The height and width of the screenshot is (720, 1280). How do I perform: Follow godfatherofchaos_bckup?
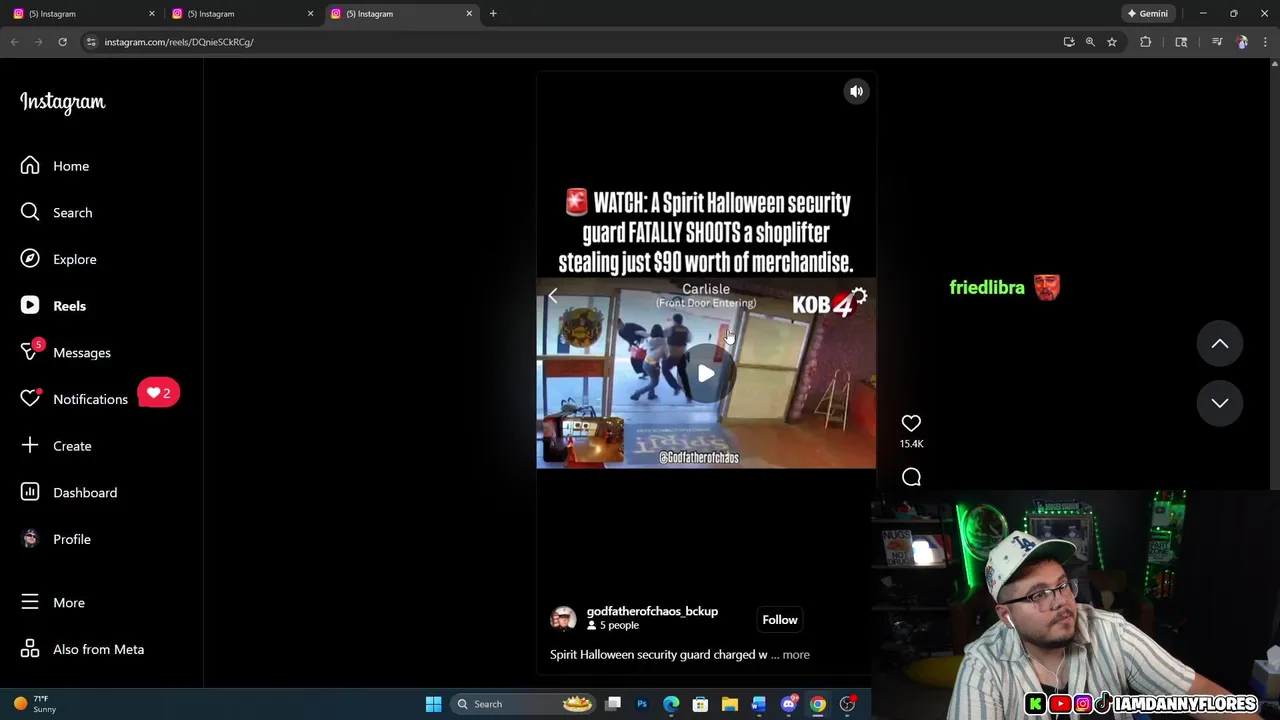point(780,620)
